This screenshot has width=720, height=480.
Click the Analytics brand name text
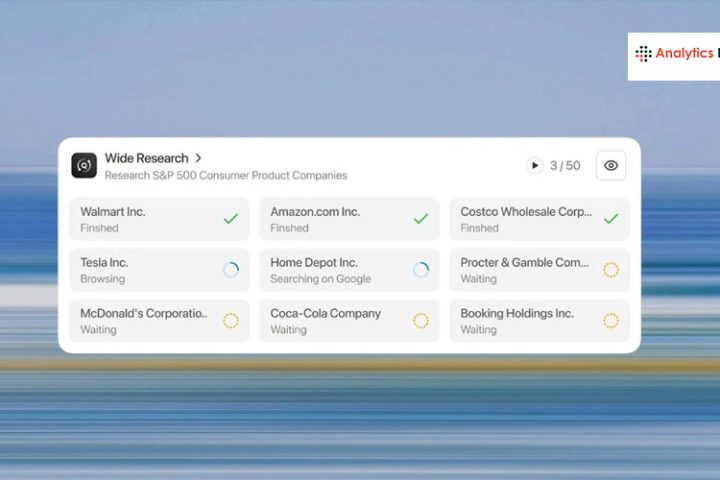tap(684, 53)
